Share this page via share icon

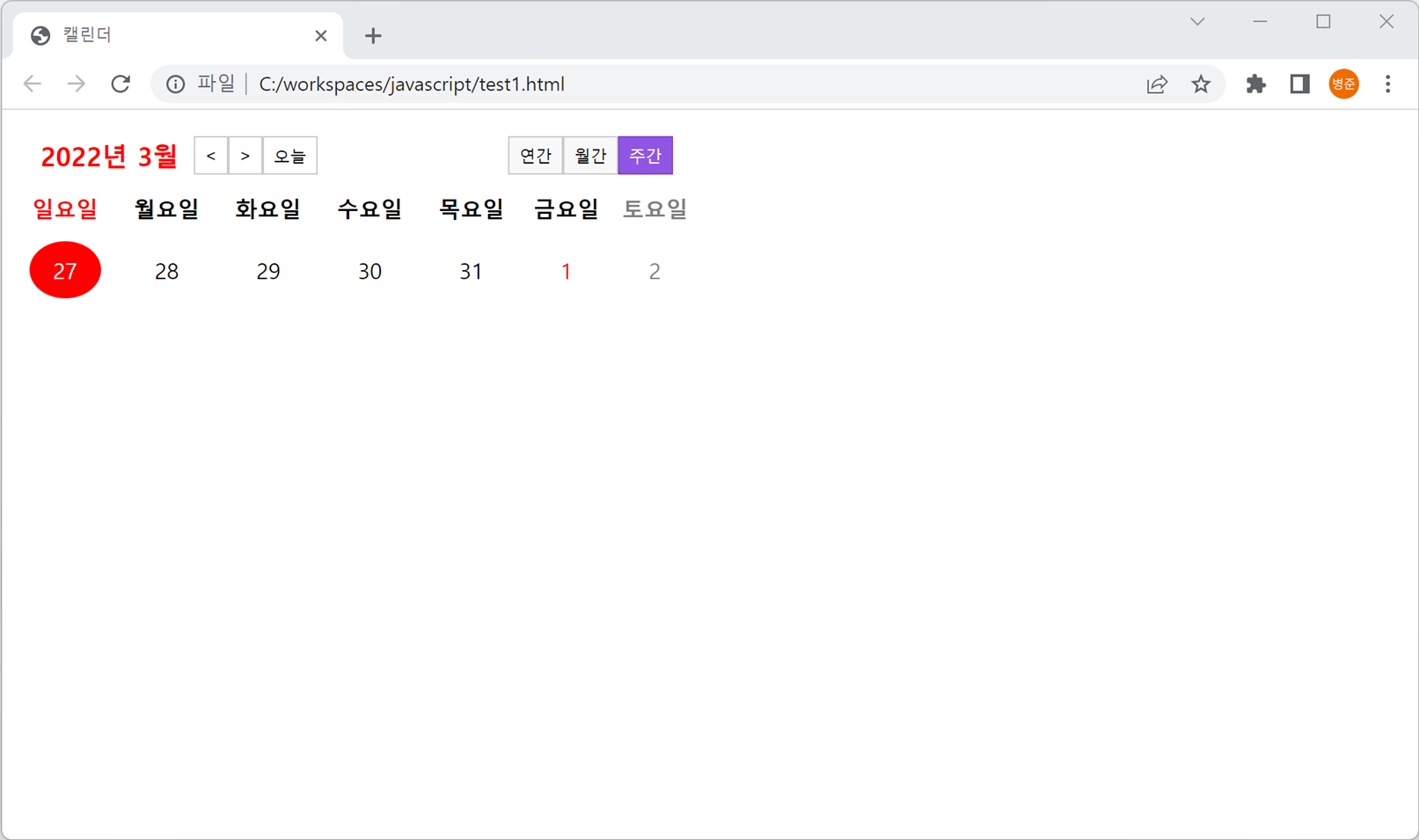pos(1157,84)
